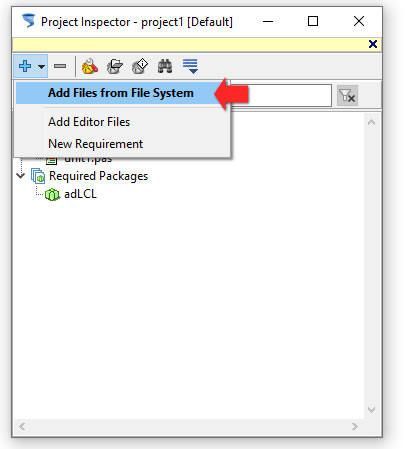Collapse the Required Packages tree node
Screen dimensions: 414x449
(x=21, y=175)
